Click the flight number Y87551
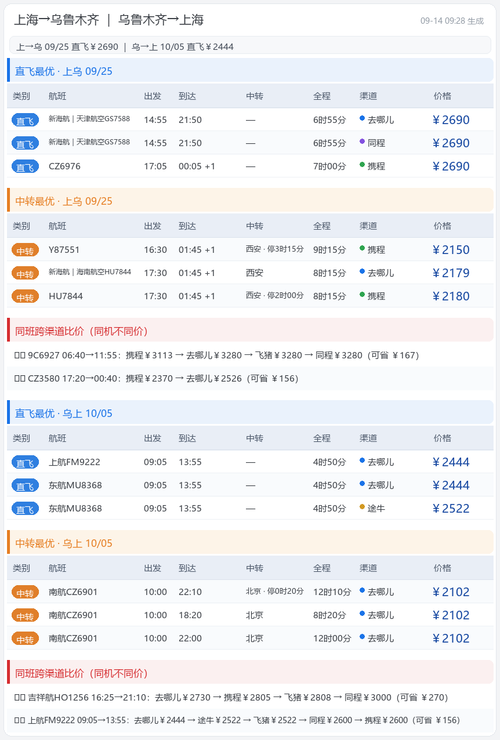 click(64, 250)
